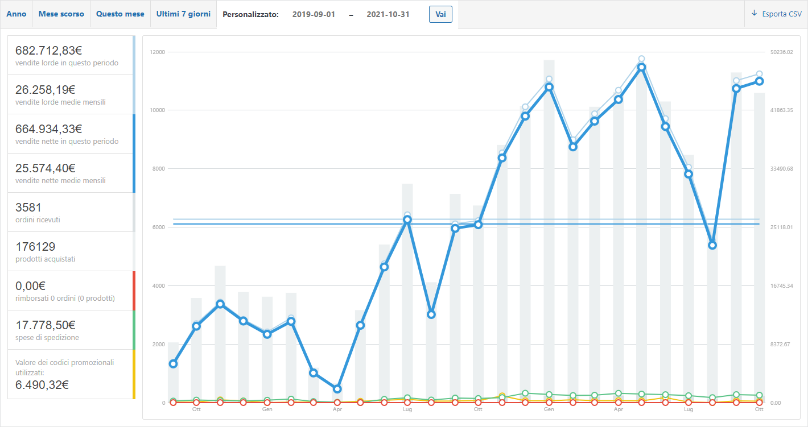Export the report via Esporta CSV
808x427 pixels.
(x=777, y=14)
